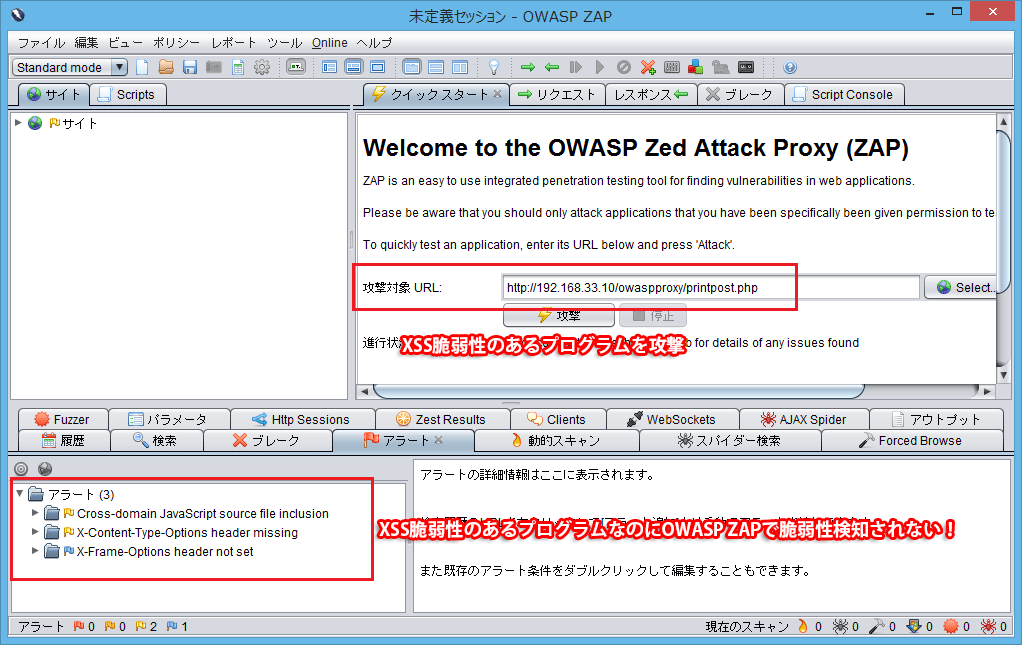Image resolution: width=1022 pixels, height=645 pixels.
Task: Click the light bulb icon in toolbar
Action: coord(493,67)
